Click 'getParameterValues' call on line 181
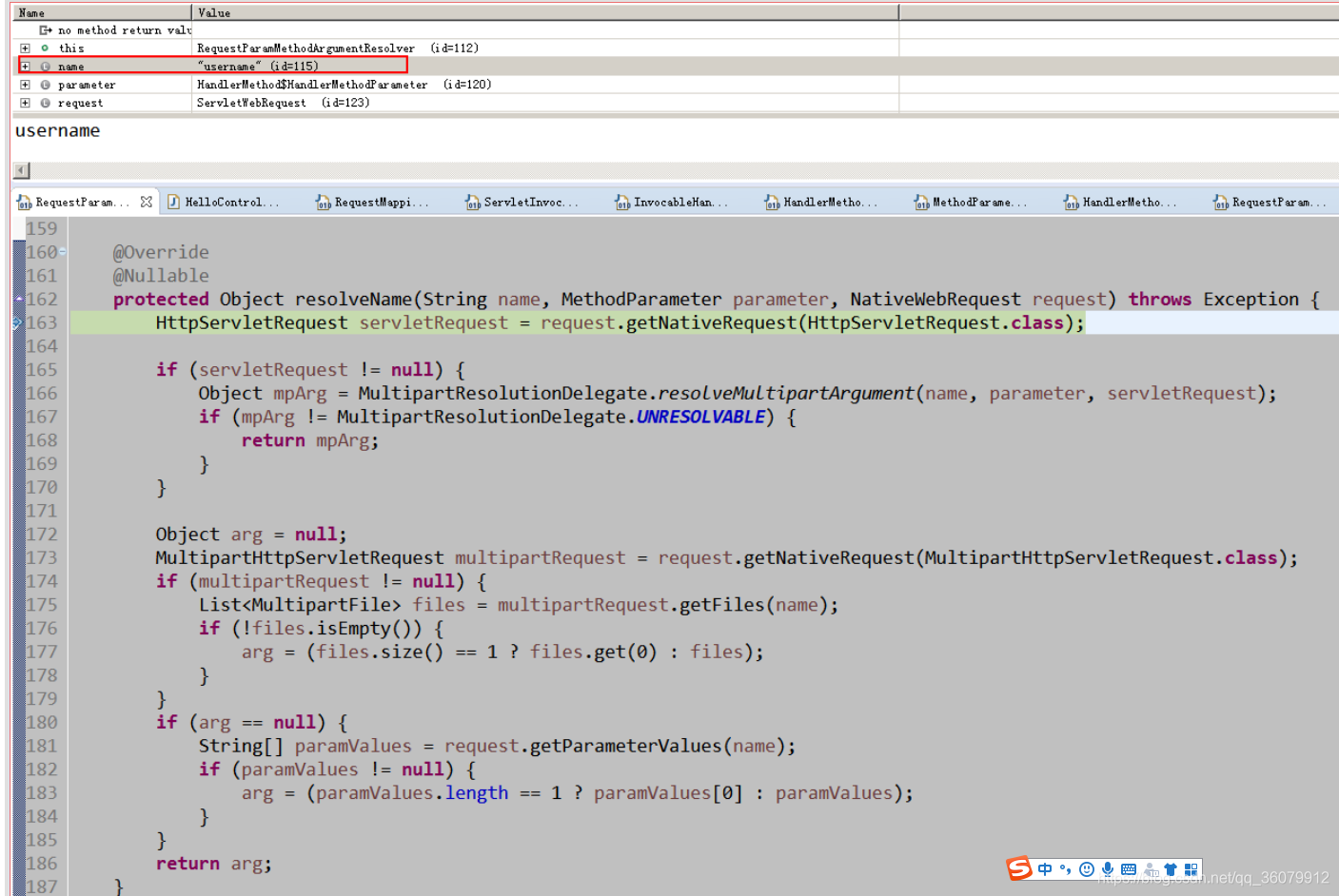 pyautogui.click(x=626, y=746)
